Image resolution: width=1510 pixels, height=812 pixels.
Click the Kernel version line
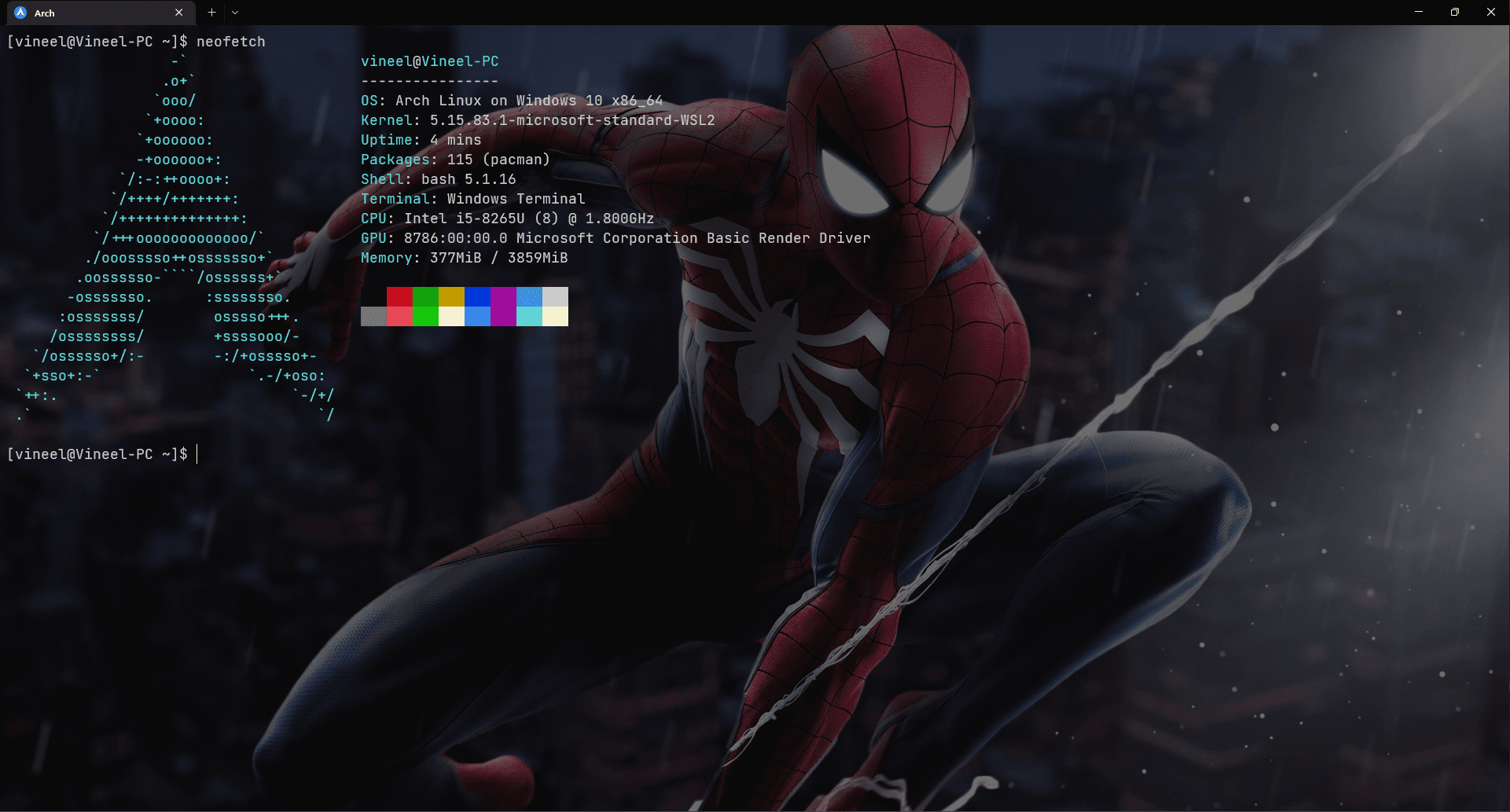[x=538, y=120]
